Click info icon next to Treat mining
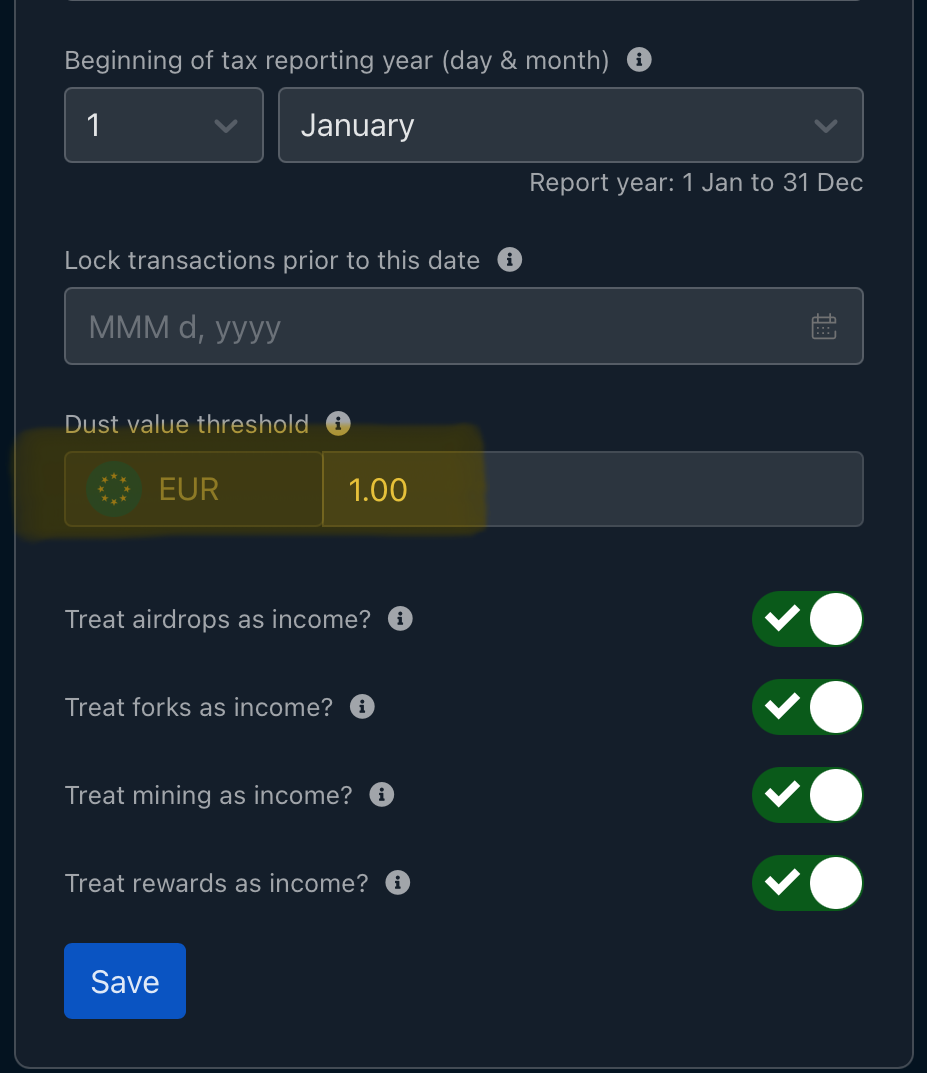Viewport: 927px width, 1073px height. (382, 794)
